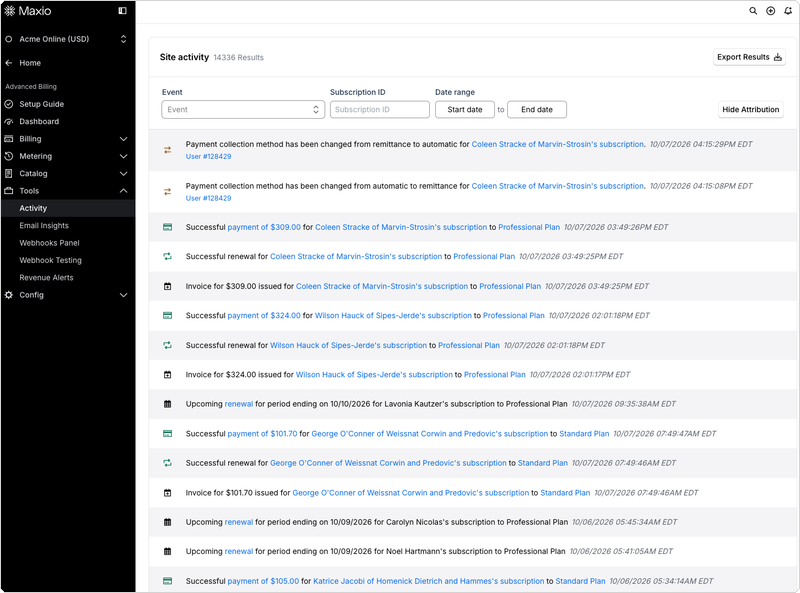Click the download icon in Export Results
Screen dimensions: 800x593
[x=778, y=57]
